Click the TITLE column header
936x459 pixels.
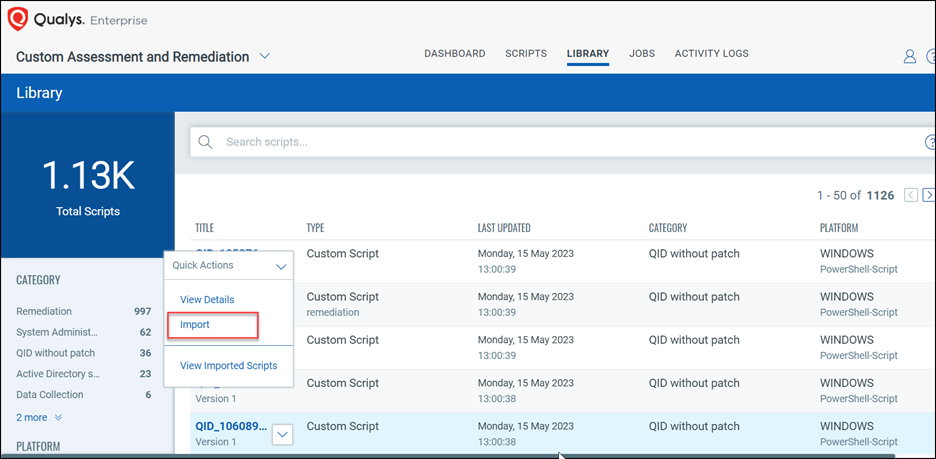point(204,228)
